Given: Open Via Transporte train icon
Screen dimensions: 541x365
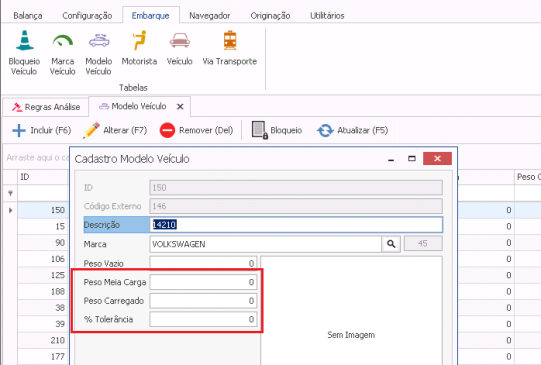Looking at the screenshot, I should [x=230, y=40].
